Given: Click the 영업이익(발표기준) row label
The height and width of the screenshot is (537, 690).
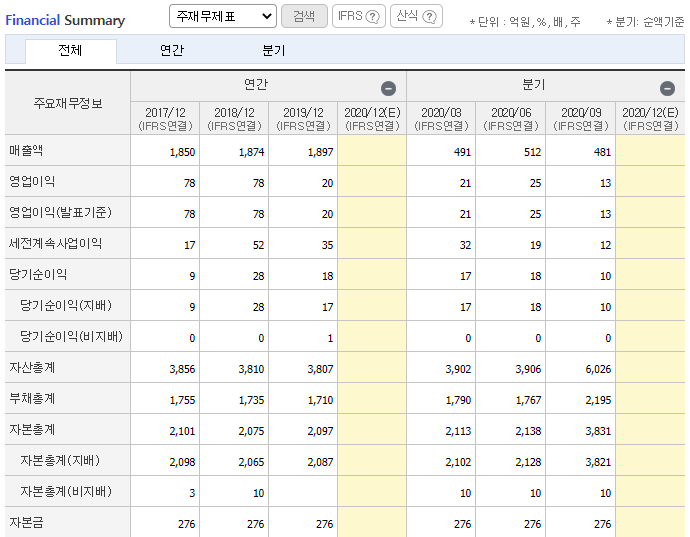Looking at the screenshot, I should click(x=61, y=213).
